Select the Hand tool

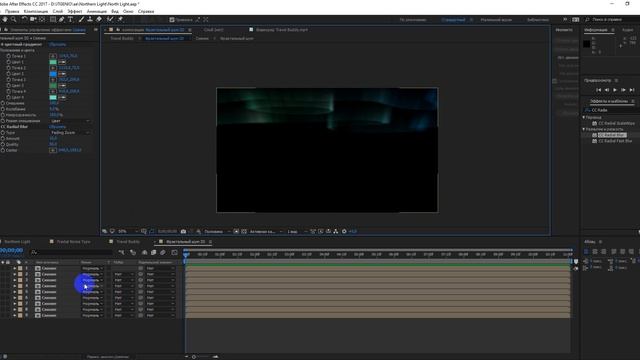(x=5, y=19)
